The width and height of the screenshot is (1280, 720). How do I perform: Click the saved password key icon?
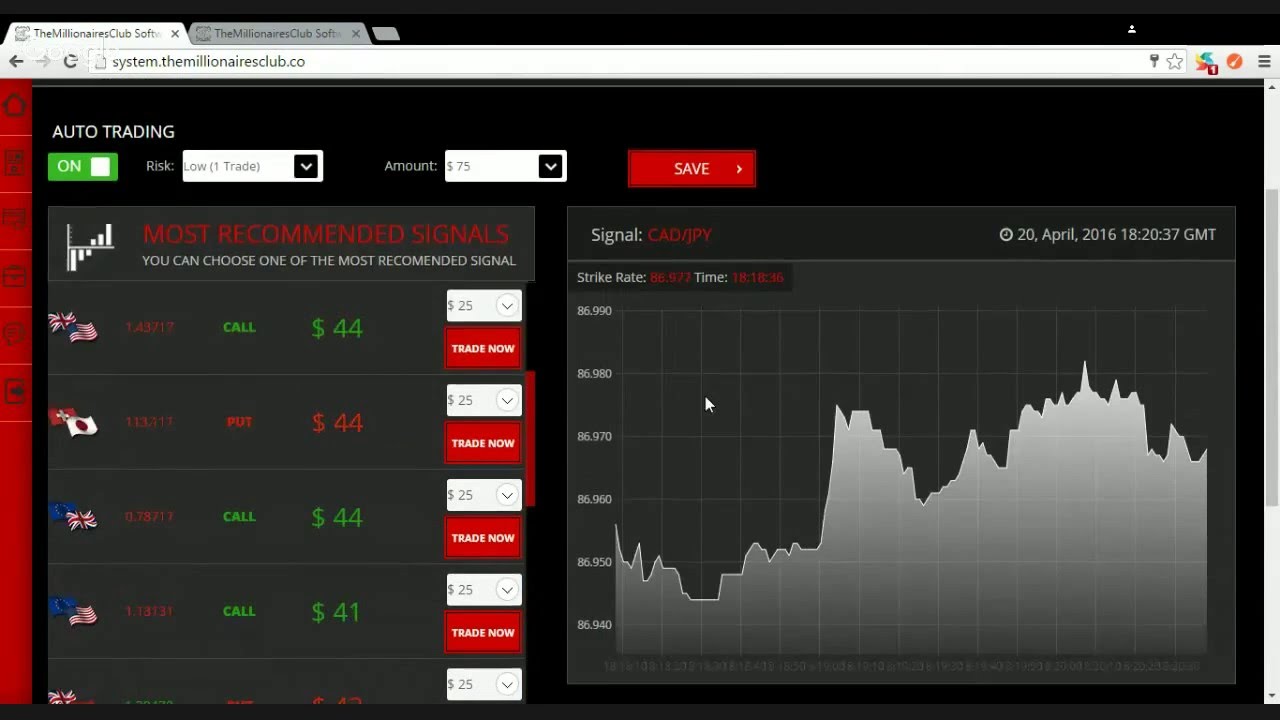[1154, 61]
